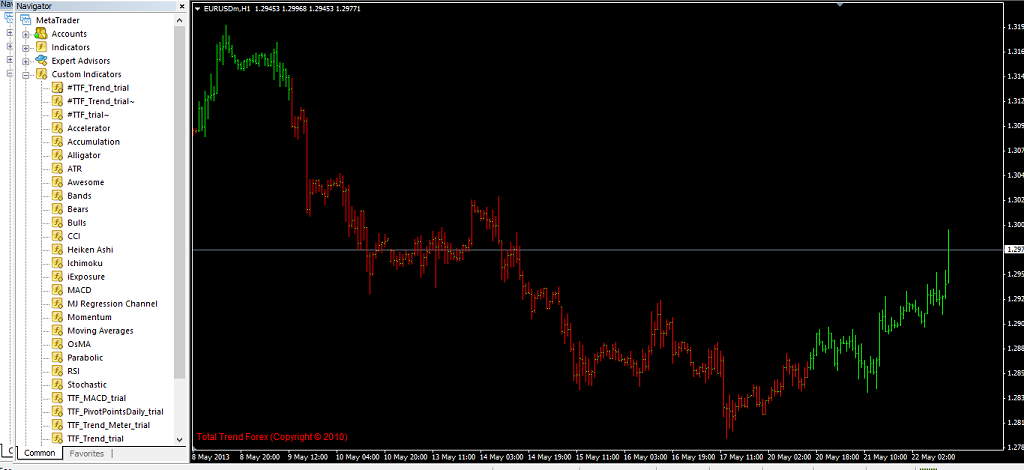The image size is (1024, 470).
Task: Expand the Expert Advisors tree node
Action: pyautogui.click(x=26, y=61)
